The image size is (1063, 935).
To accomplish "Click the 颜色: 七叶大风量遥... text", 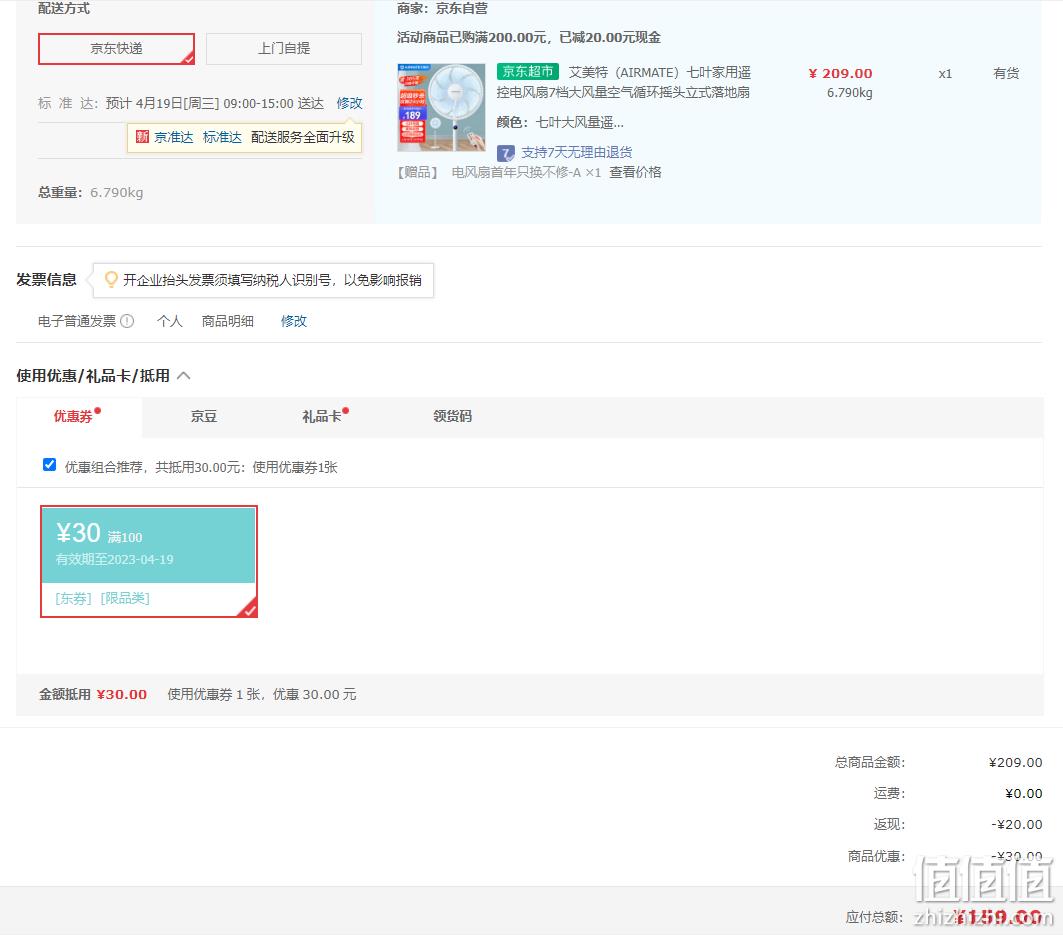I will [560, 123].
